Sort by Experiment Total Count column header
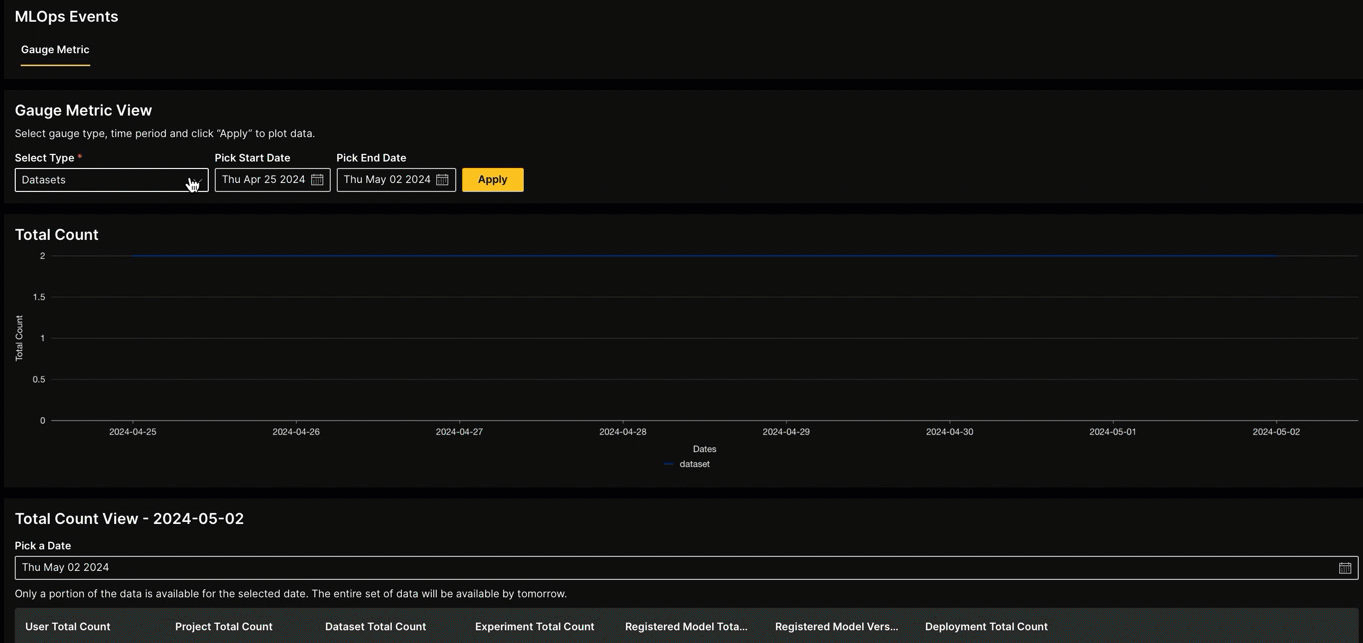1363x643 pixels. tap(534, 627)
